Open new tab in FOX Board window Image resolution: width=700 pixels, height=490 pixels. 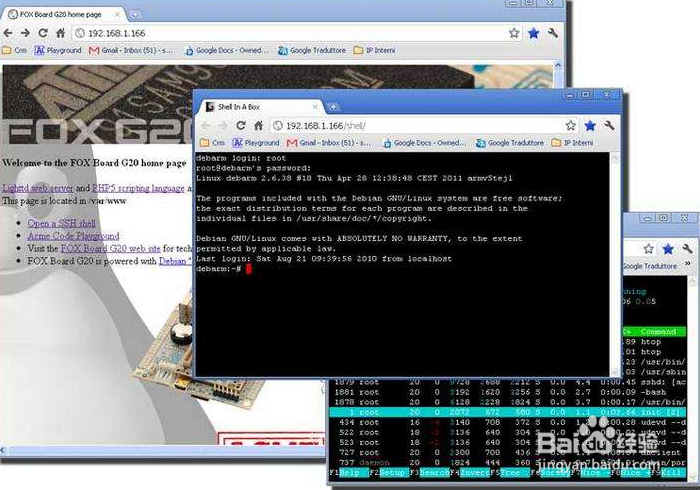pos(134,15)
